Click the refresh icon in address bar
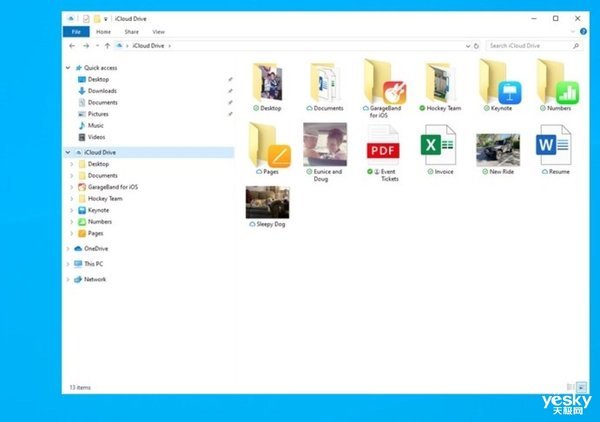The height and width of the screenshot is (422, 600). point(476,46)
